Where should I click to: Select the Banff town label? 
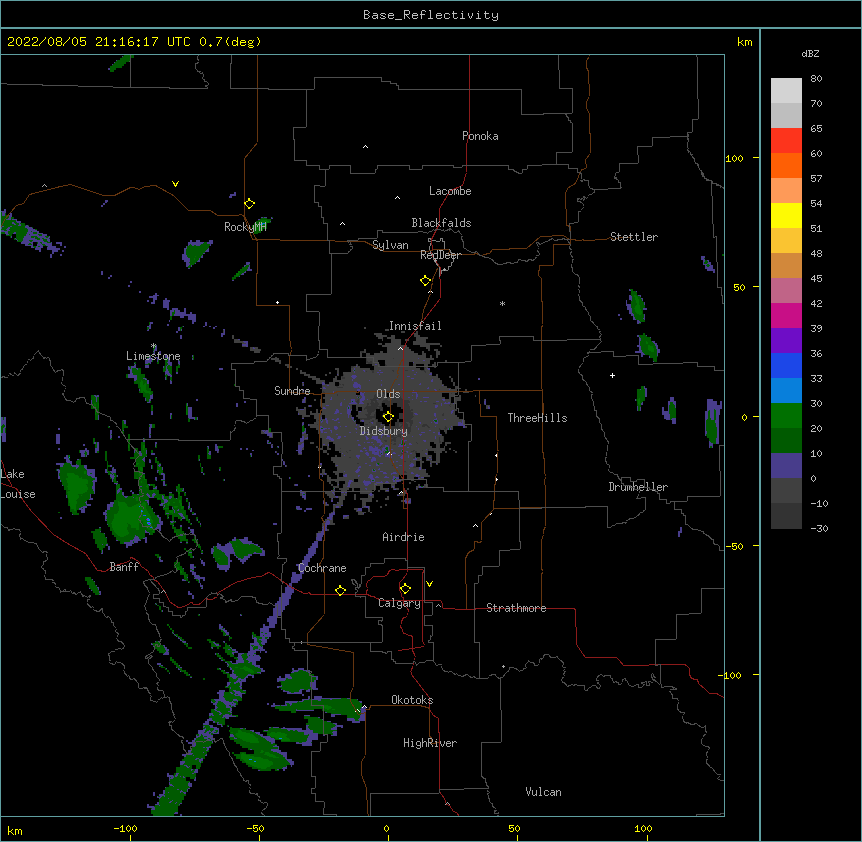[x=124, y=567]
